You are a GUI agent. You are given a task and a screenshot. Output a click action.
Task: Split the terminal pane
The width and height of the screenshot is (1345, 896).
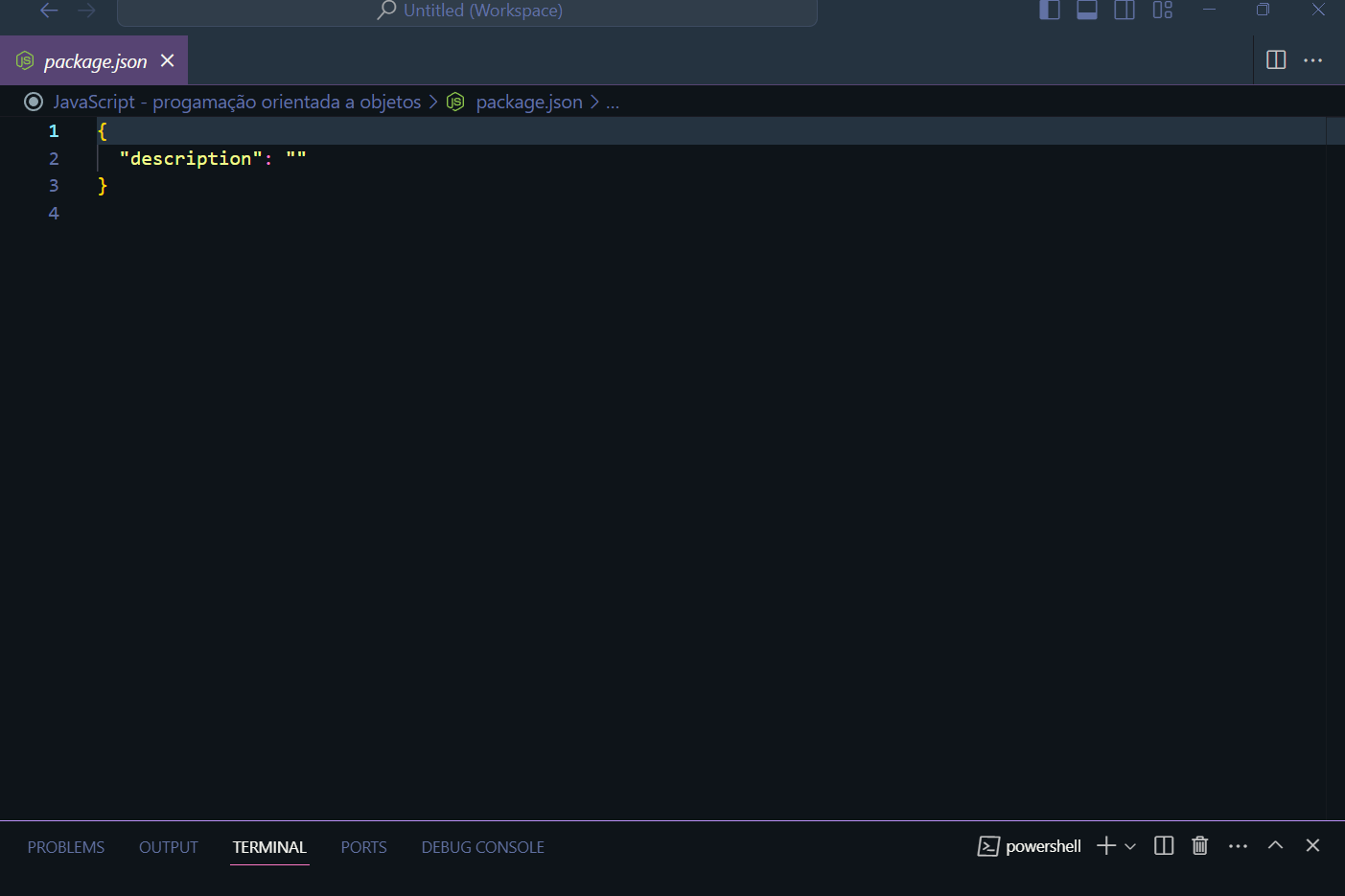1164,846
